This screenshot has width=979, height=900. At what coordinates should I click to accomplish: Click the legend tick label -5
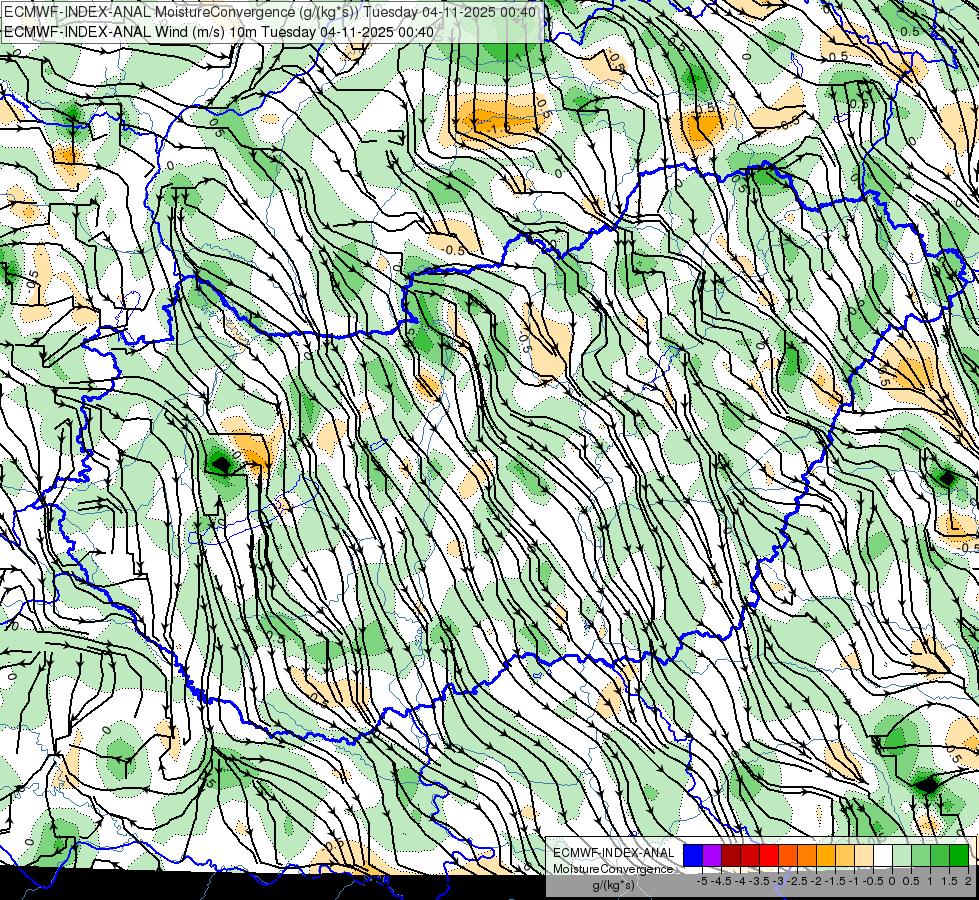[702, 881]
